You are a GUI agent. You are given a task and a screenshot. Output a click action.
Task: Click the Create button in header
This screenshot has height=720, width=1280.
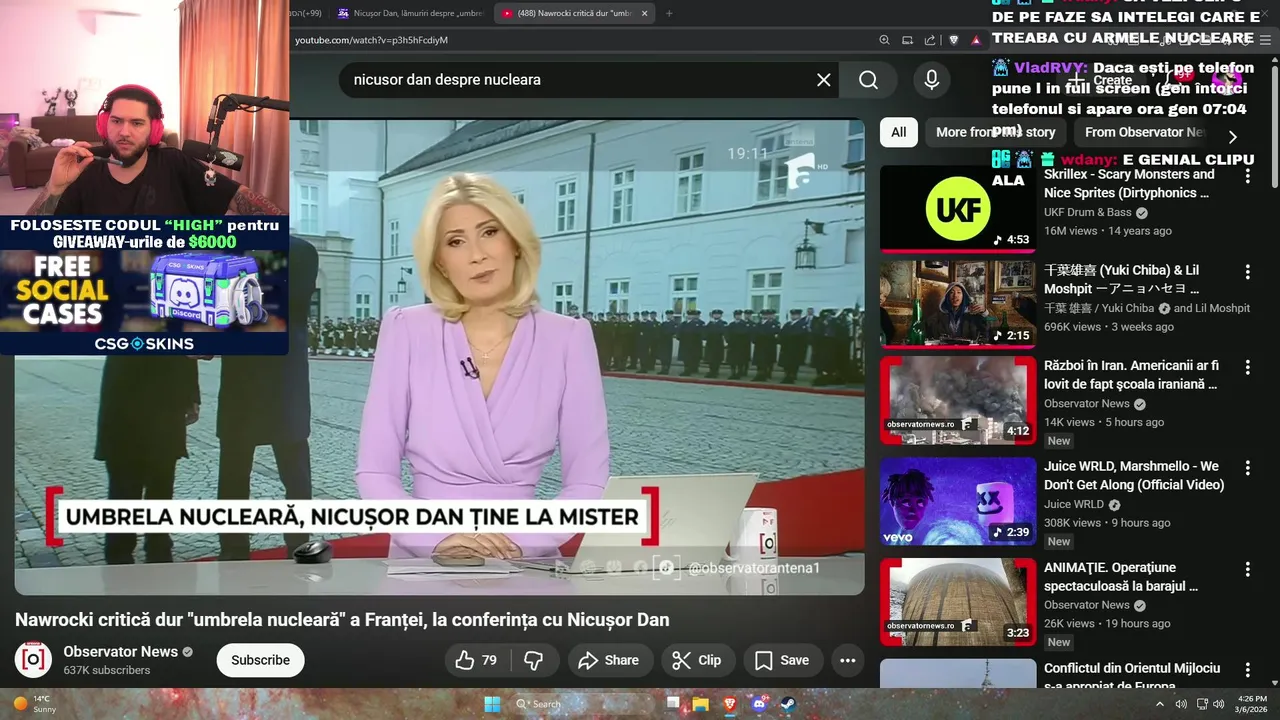(x=1101, y=80)
